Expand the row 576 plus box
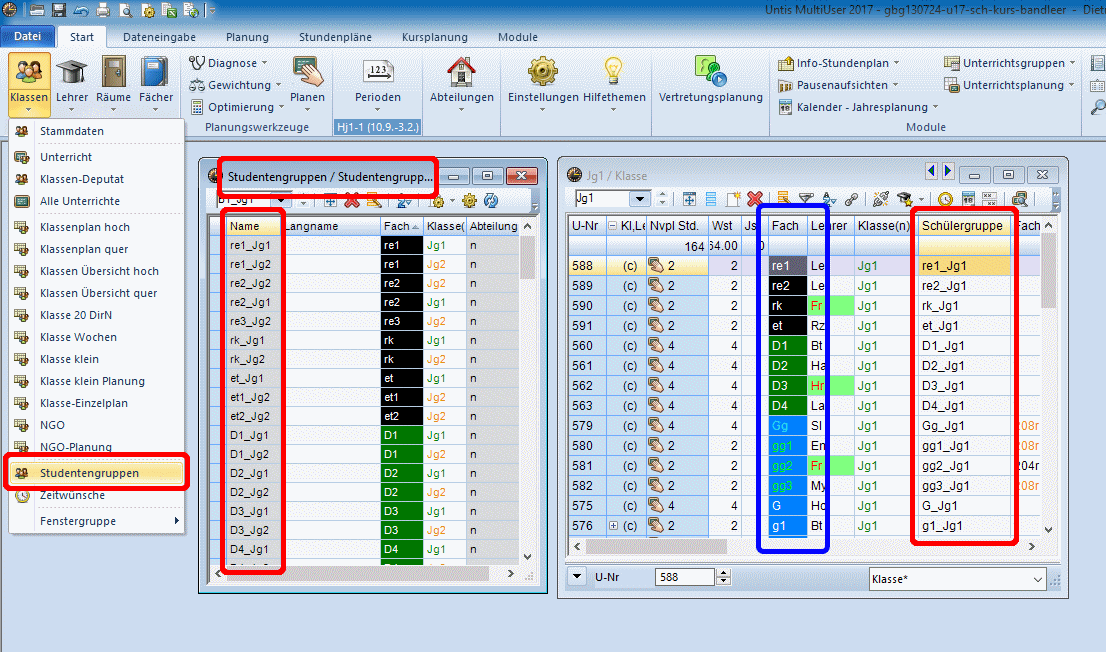Image resolution: width=1106 pixels, height=652 pixels. tap(613, 526)
